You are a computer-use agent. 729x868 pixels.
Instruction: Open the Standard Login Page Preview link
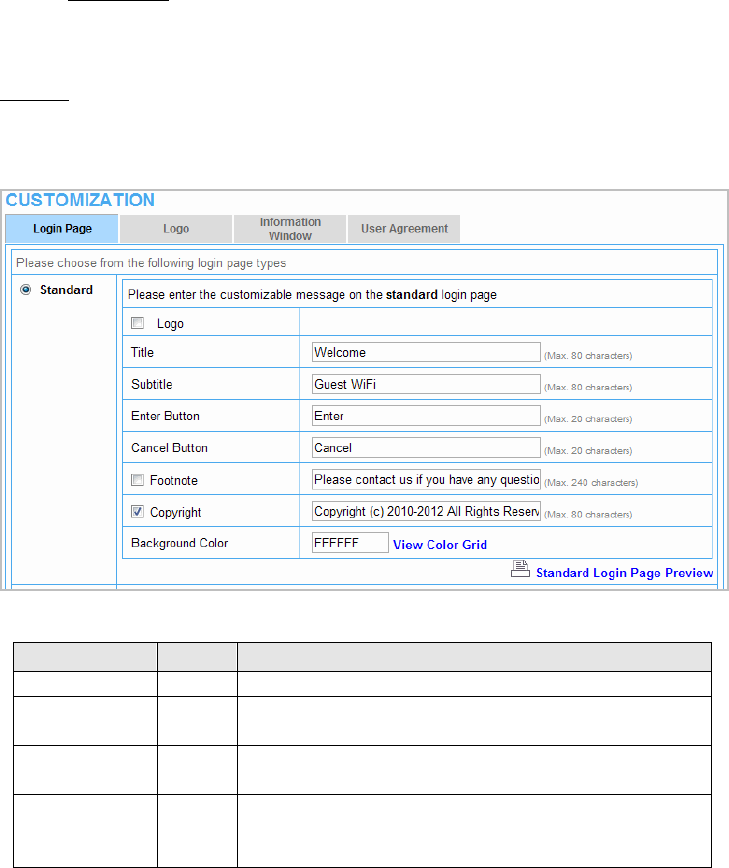tap(624, 572)
